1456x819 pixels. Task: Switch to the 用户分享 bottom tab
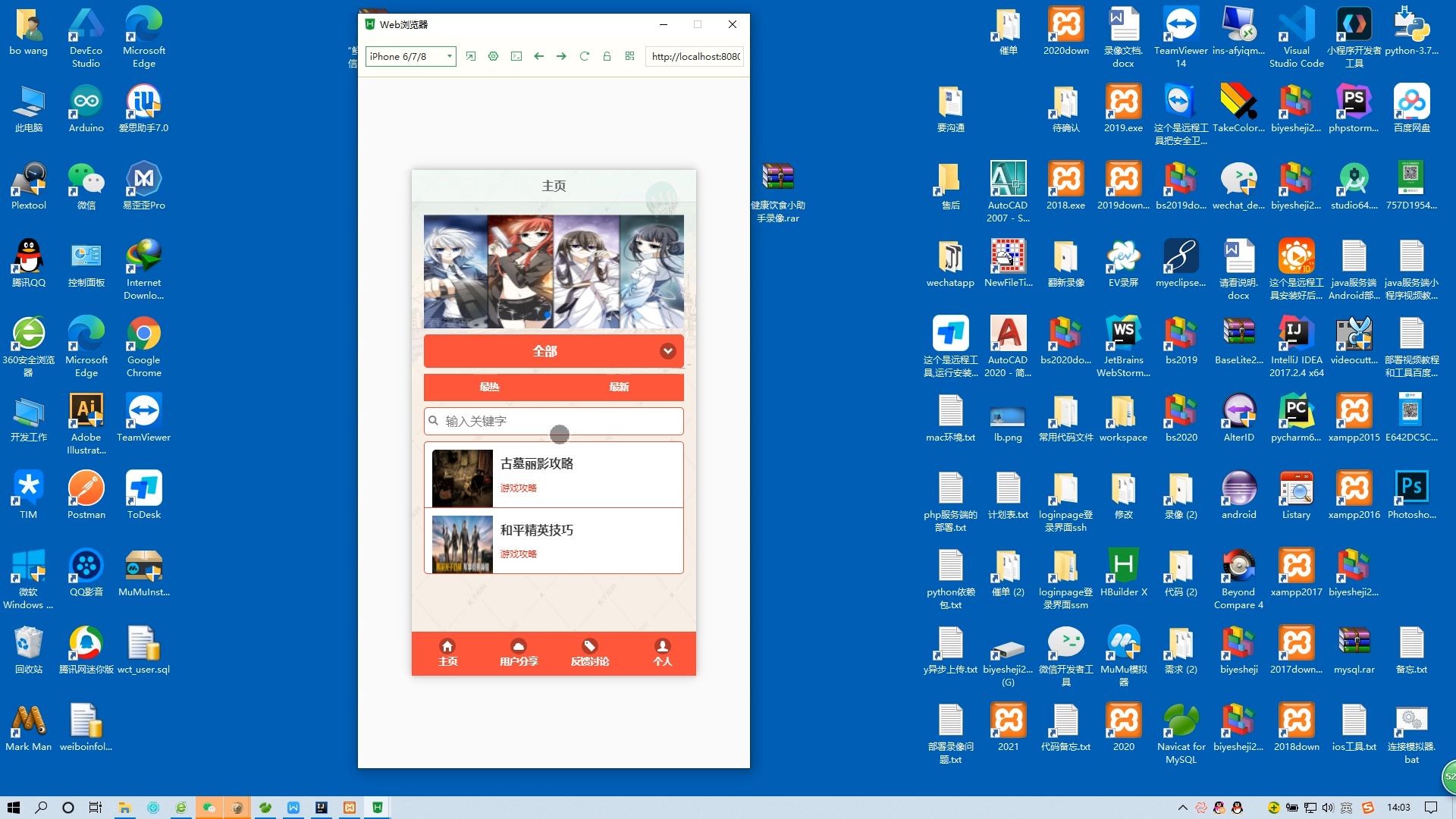pos(519,653)
